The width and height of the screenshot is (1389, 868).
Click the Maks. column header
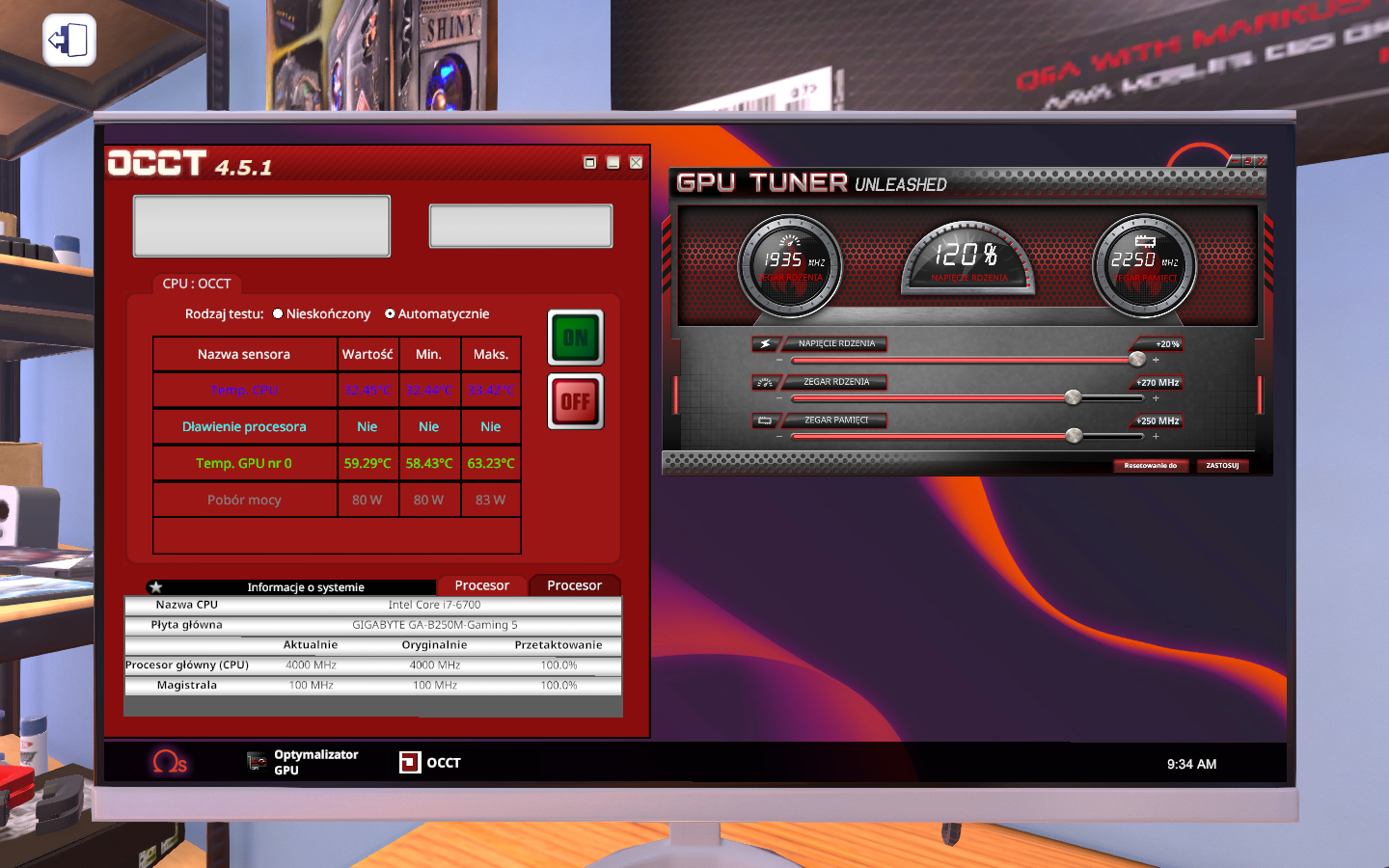[x=491, y=354]
